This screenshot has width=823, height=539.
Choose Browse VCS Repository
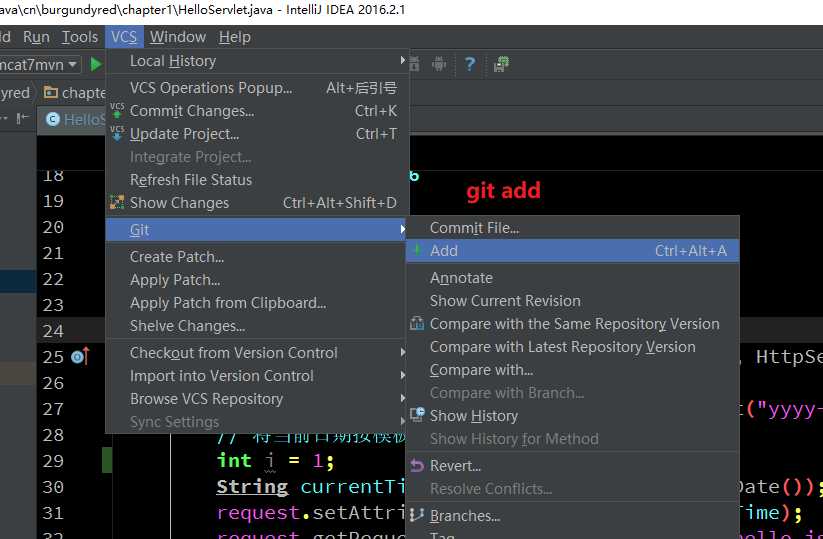[257, 399]
